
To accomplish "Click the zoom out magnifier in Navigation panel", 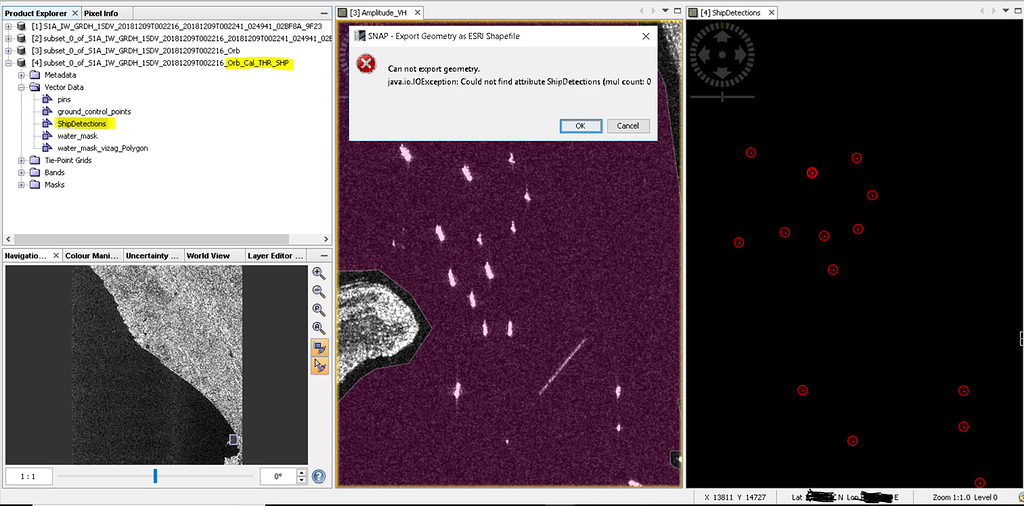I will [x=319, y=291].
